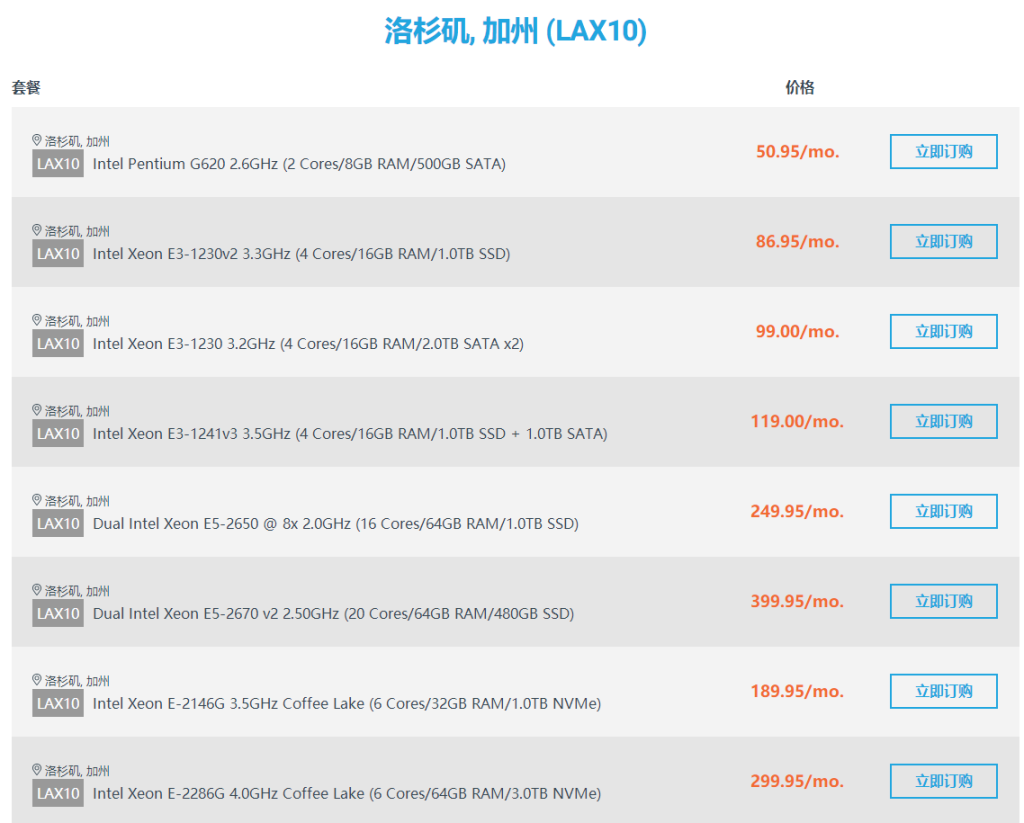The image size is (1024, 823).
Task: Order the Intel Pentium G620 50.95/mo. plan
Action: [943, 152]
